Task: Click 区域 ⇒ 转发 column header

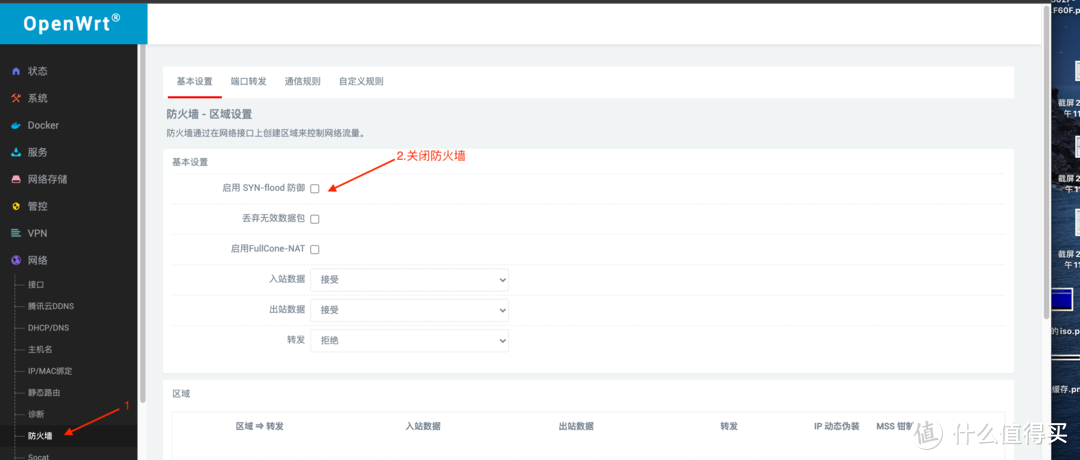Action: (260, 426)
